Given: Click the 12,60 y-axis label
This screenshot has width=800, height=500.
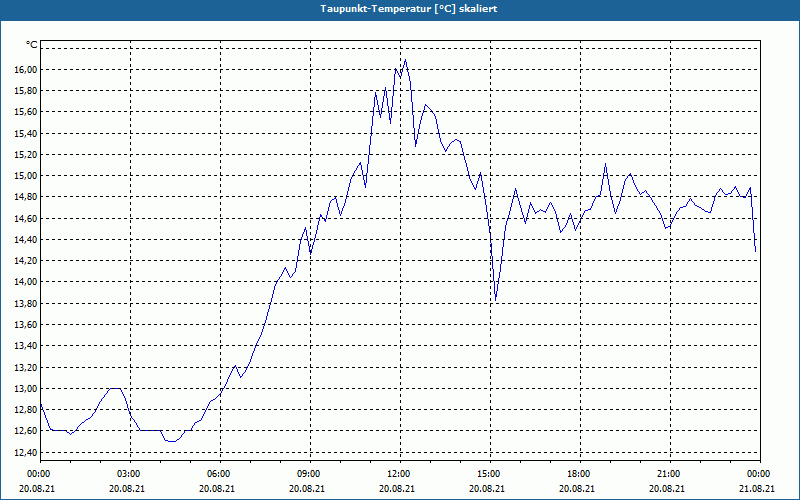Looking at the screenshot, I should pos(28,431).
